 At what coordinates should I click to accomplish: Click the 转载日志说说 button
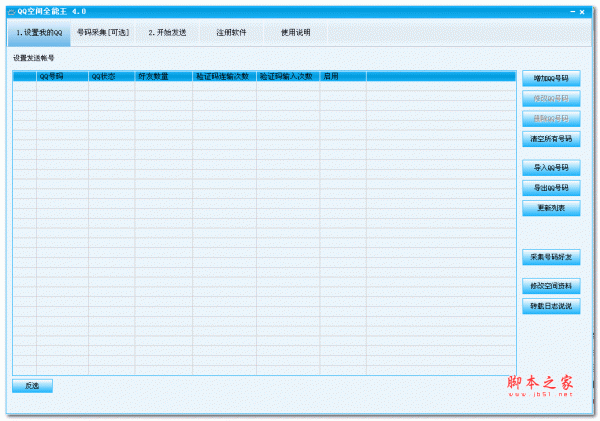coord(551,306)
